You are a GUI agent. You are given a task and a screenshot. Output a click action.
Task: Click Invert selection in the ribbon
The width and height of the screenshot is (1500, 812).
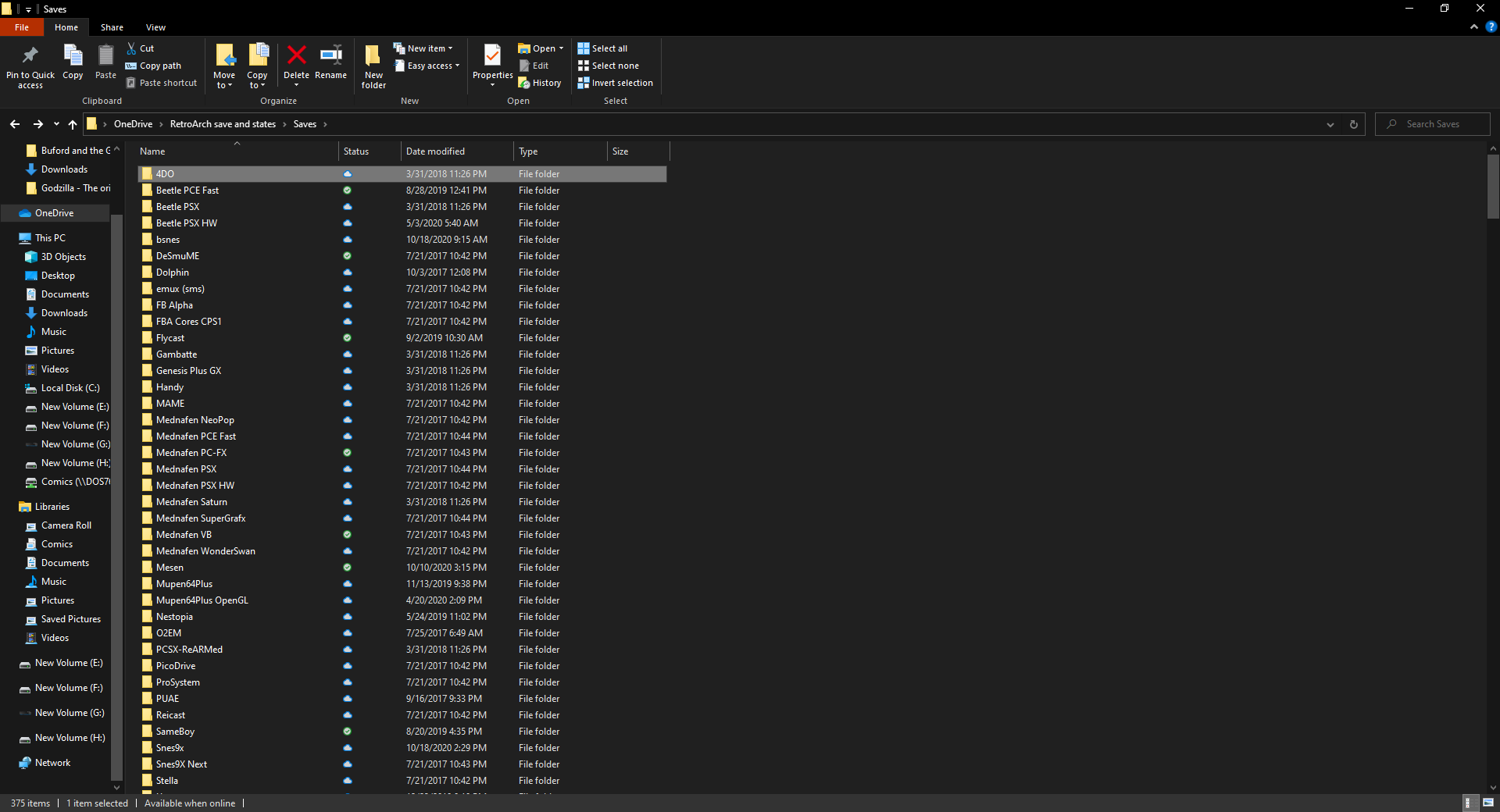[615, 83]
